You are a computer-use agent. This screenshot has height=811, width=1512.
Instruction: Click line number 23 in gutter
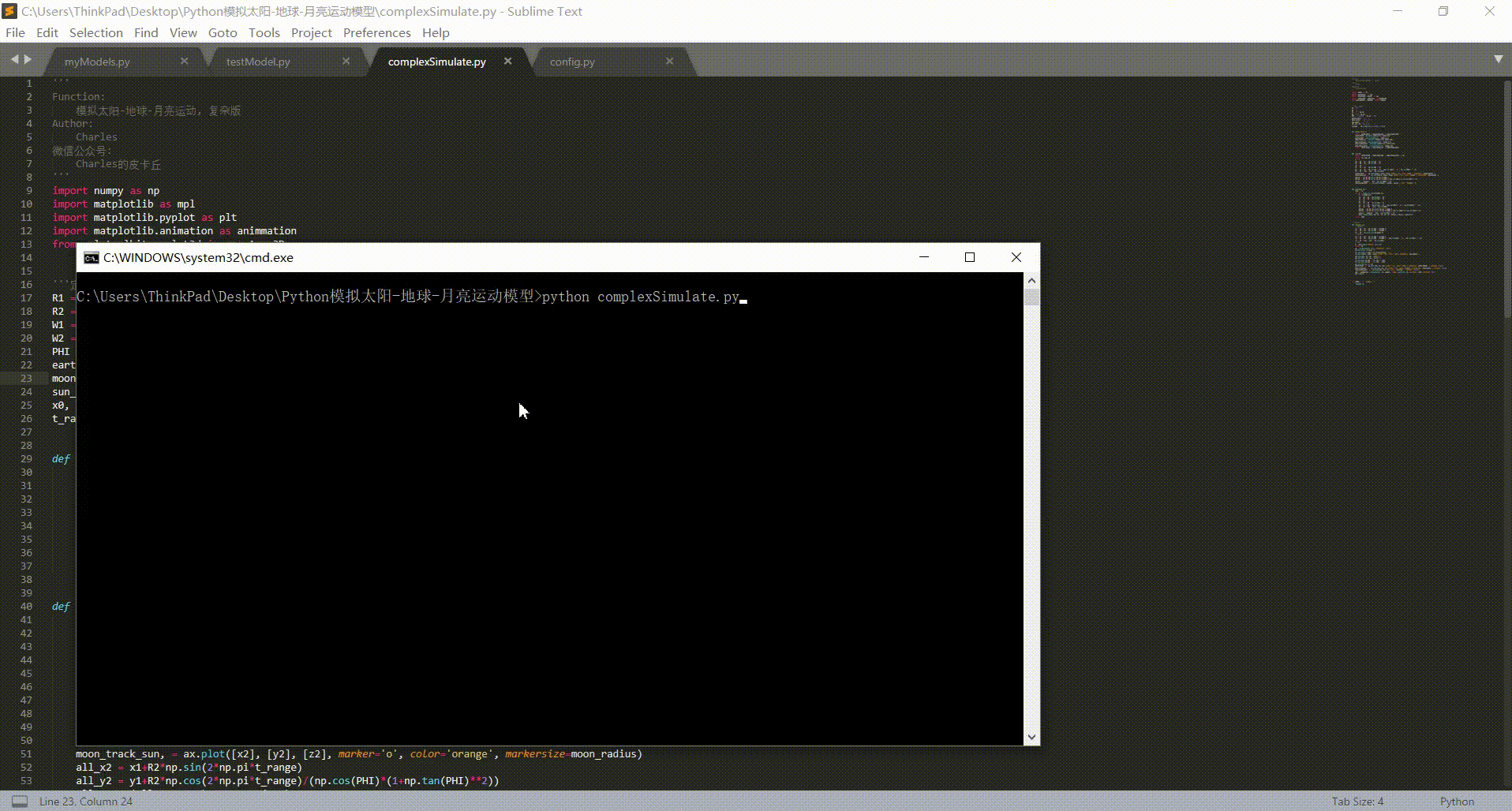point(27,378)
